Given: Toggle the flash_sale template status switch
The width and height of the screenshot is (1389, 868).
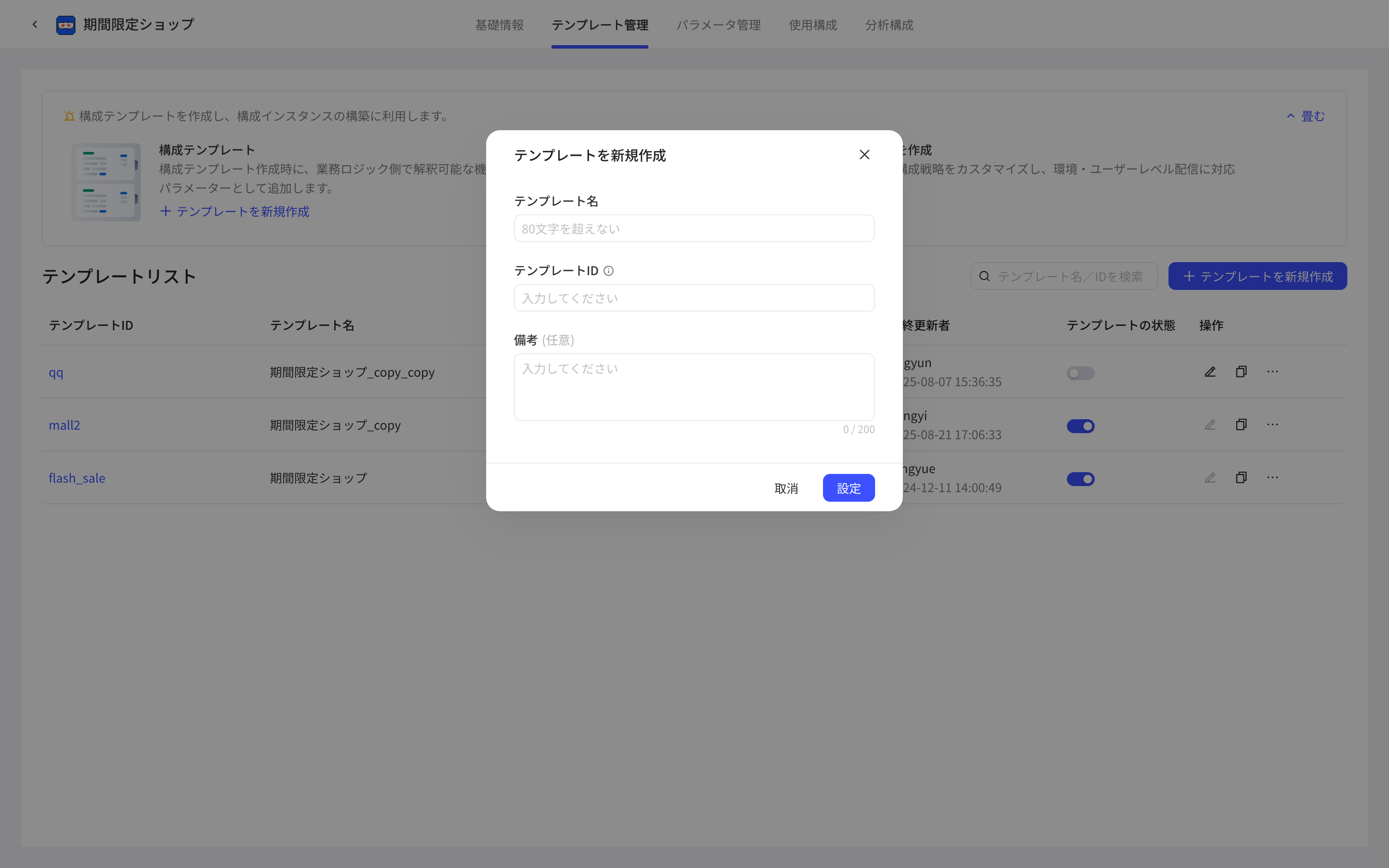Looking at the screenshot, I should coord(1080,479).
